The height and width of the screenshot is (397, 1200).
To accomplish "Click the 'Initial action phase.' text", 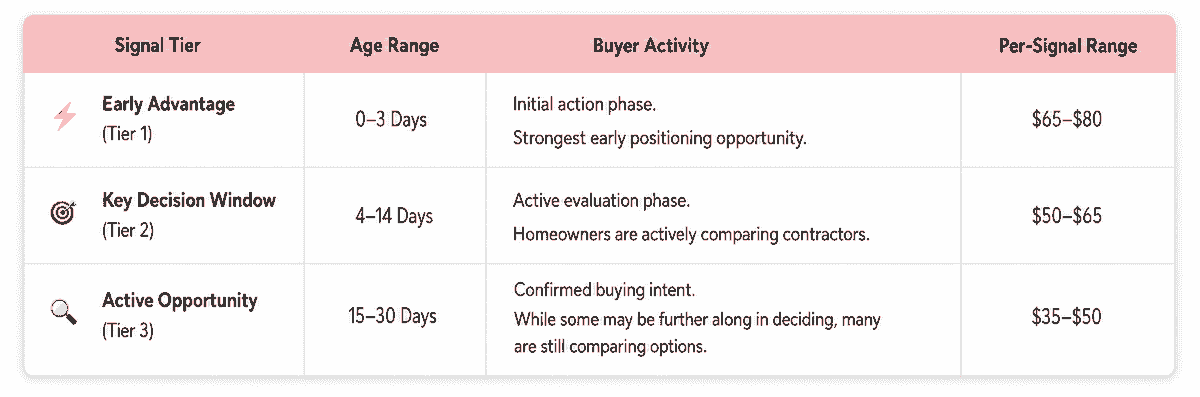I will pyautogui.click(x=585, y=104).
